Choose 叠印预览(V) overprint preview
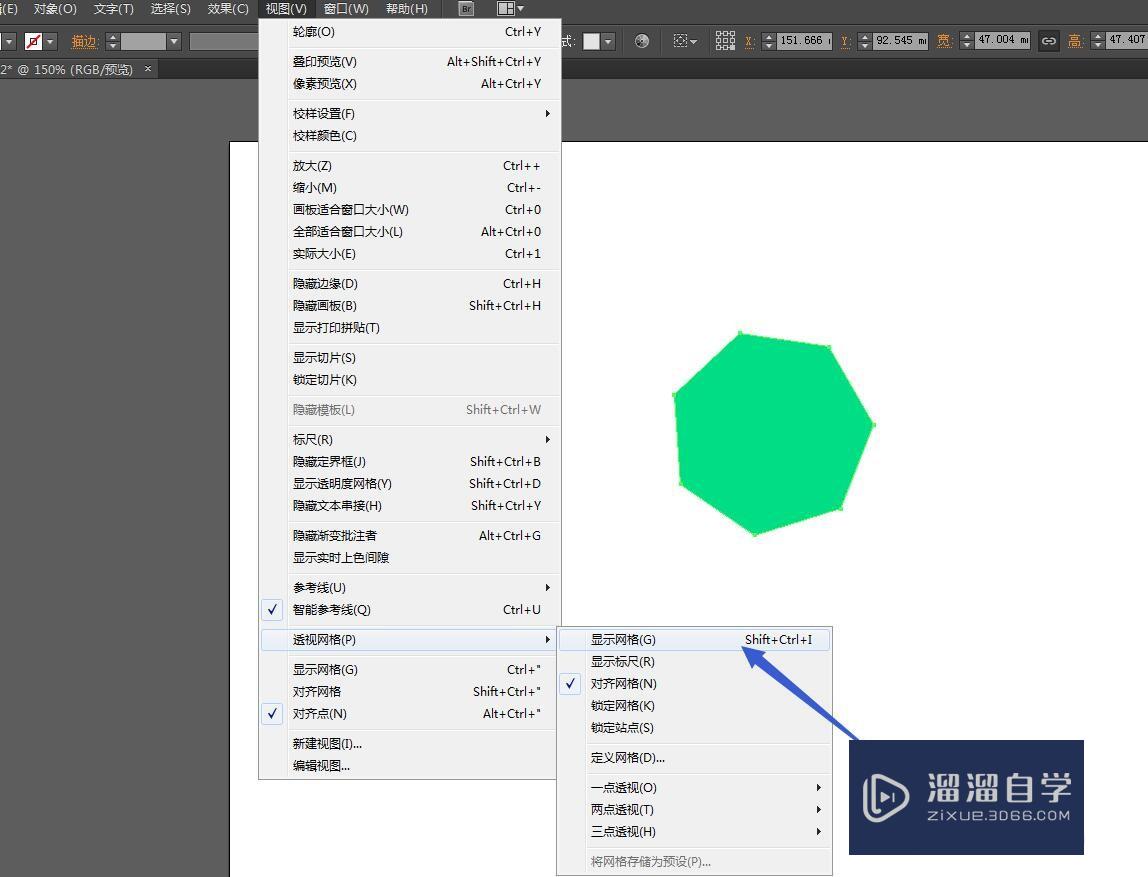 (410, 61)
